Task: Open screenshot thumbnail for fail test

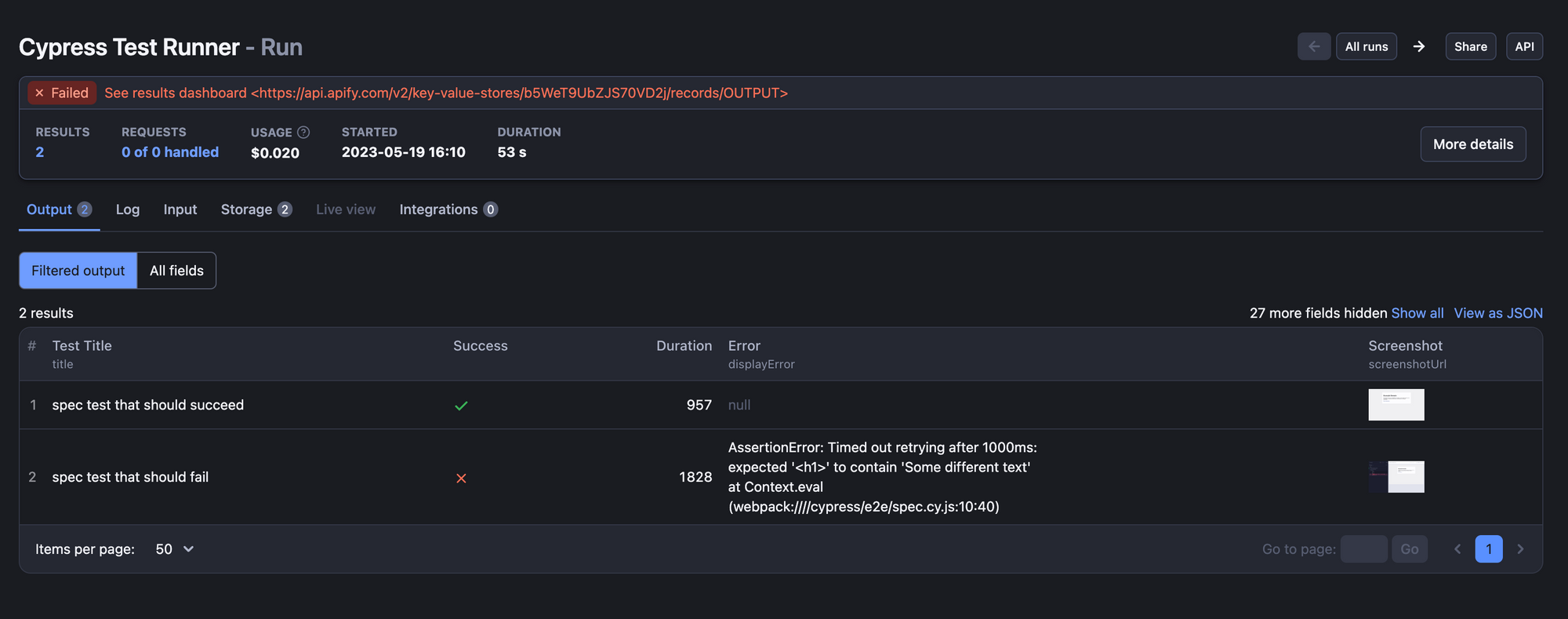Action: pyautogui.click(x=1396, y=477)
